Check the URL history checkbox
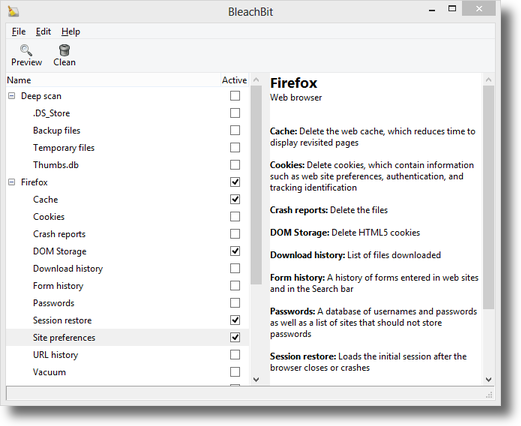521x426 pixels. click(x=235, y=355)
